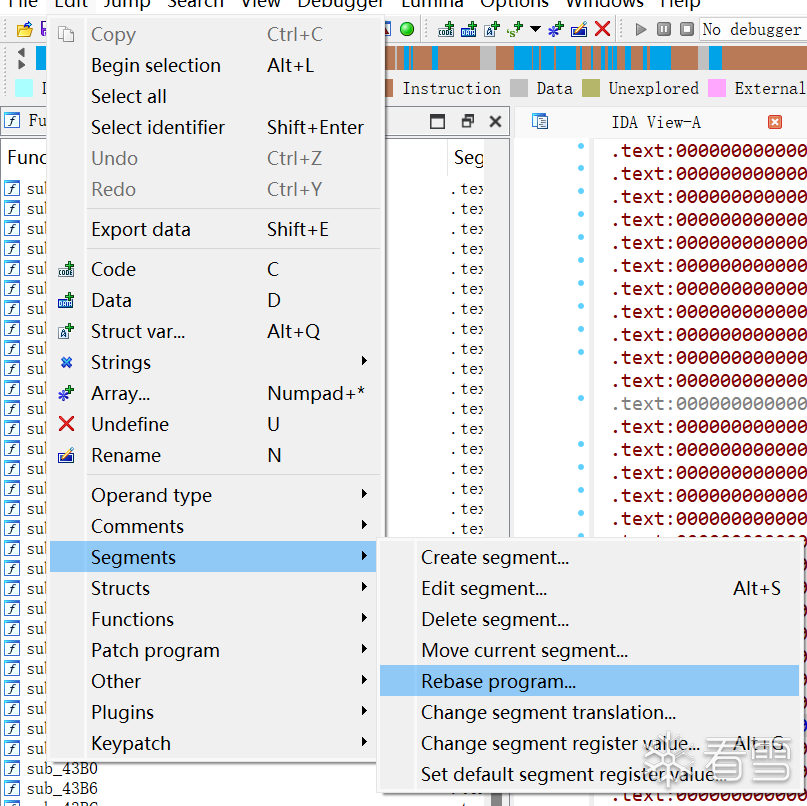Expand the Functions submenu in the Edit menu

[215, 619]
